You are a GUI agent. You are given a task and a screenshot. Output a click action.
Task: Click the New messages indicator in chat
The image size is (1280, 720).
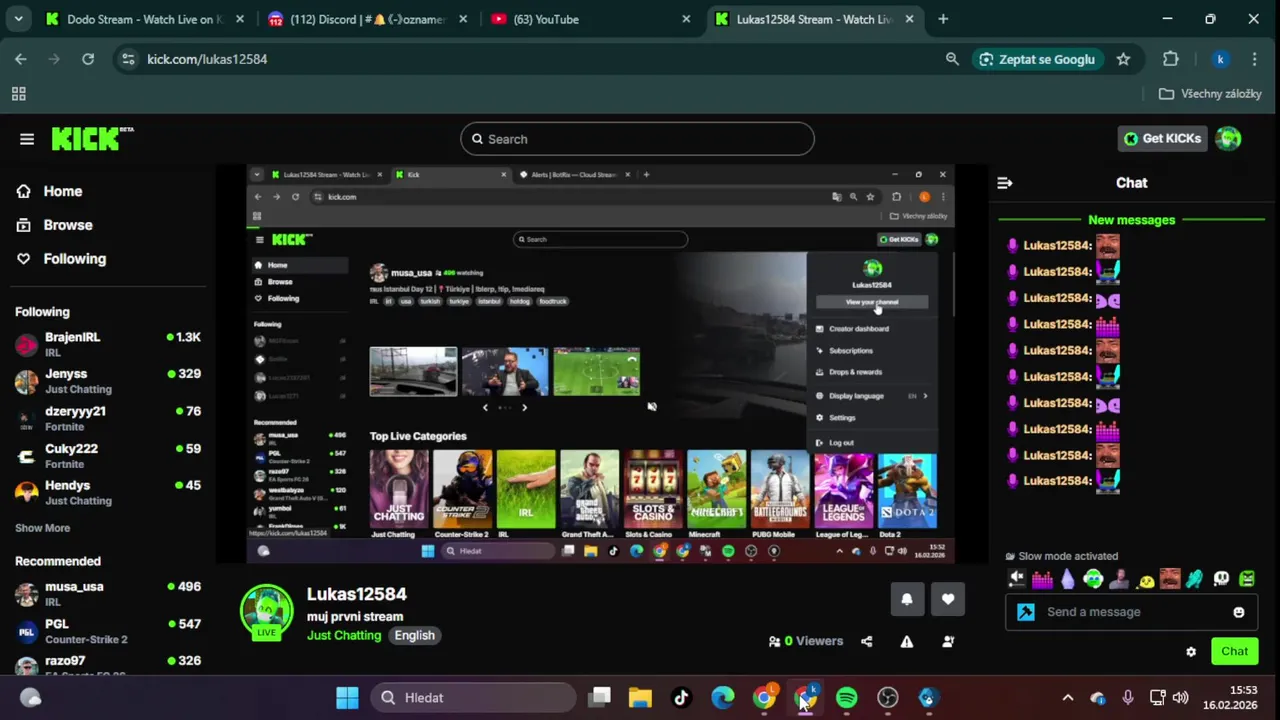[1131, 220]
